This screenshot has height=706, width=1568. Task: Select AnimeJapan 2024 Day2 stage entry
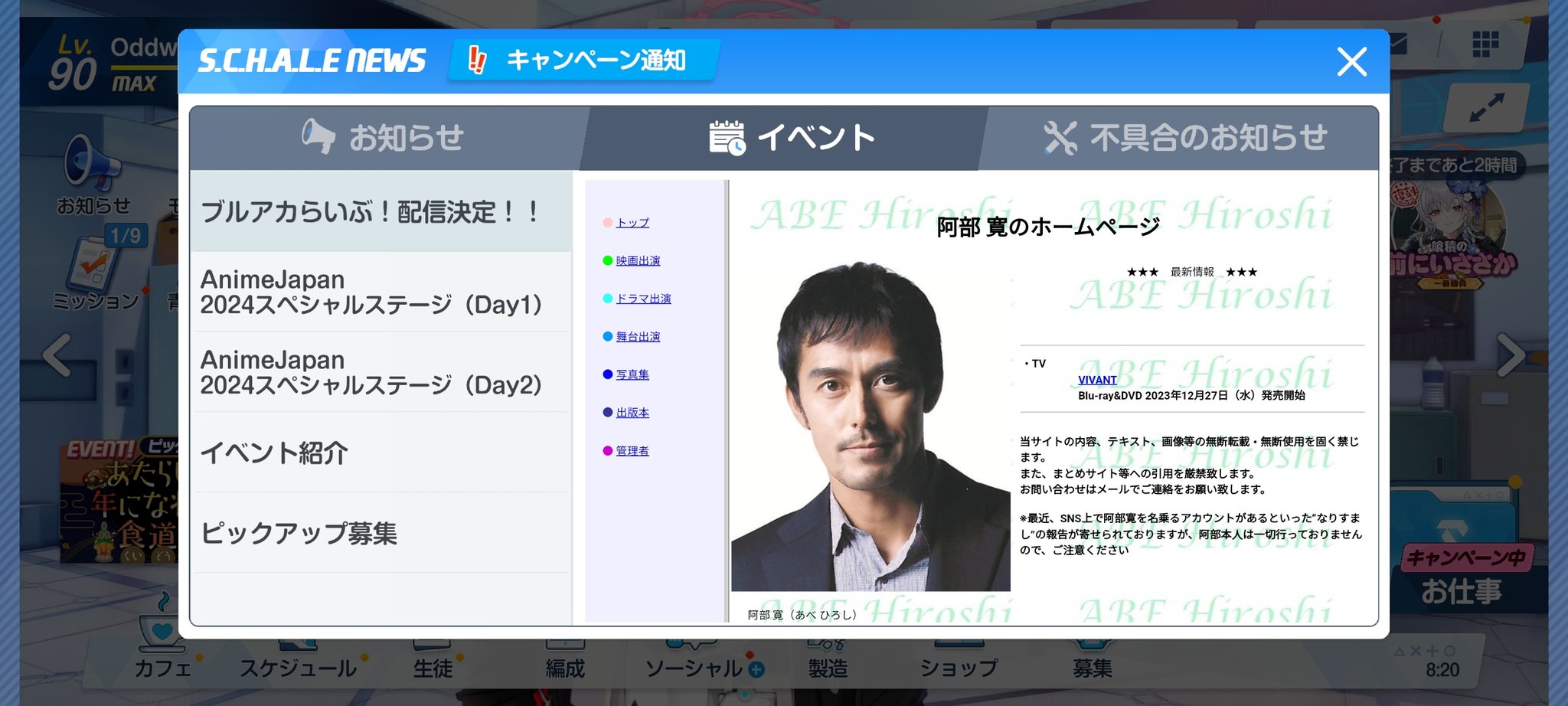(x=381, y=372)
